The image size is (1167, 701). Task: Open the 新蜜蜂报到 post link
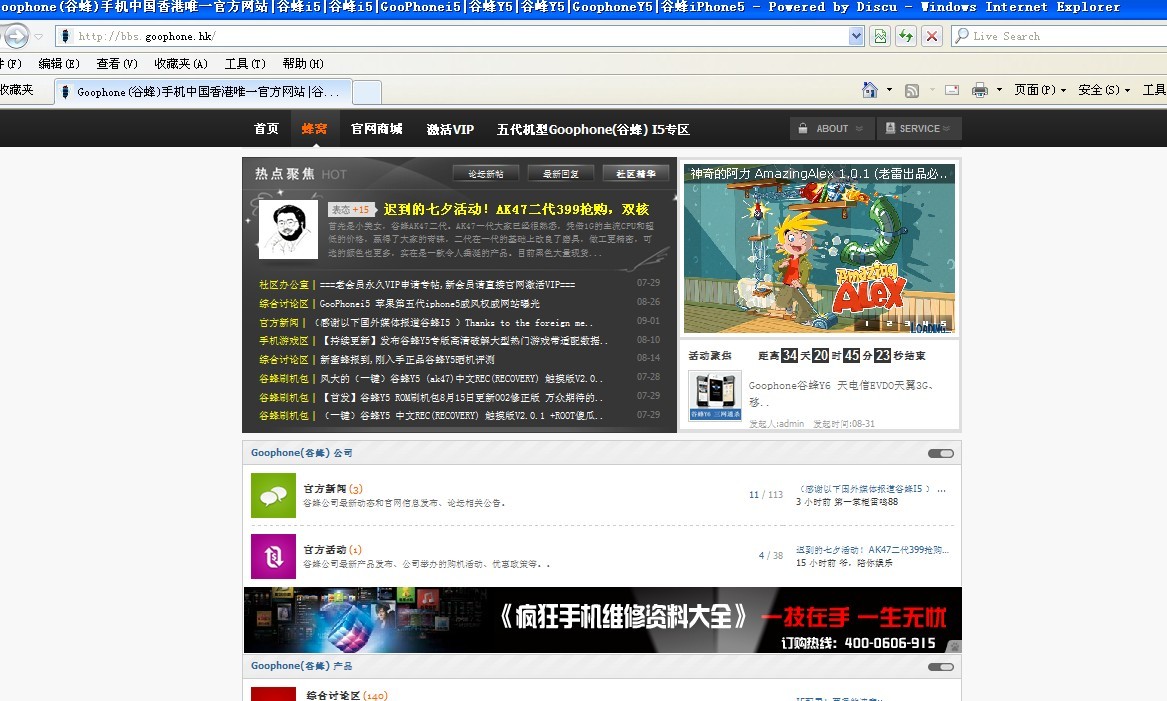click(407, 359)
